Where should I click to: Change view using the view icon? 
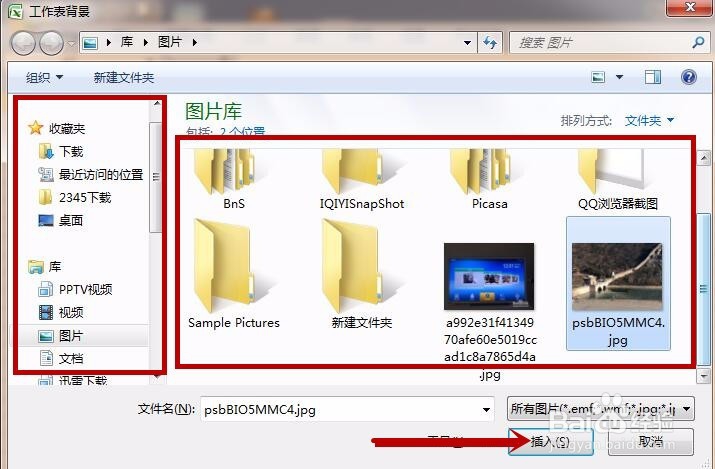[598, 77]
